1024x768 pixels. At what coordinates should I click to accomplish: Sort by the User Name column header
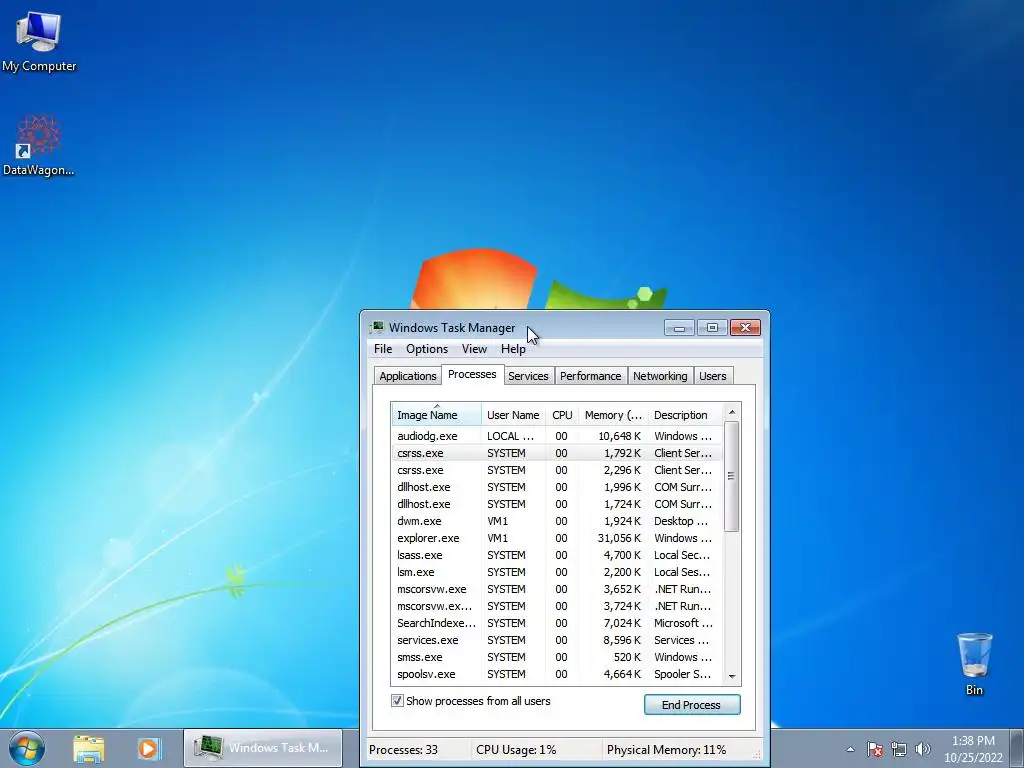click(x=513, y=415)
